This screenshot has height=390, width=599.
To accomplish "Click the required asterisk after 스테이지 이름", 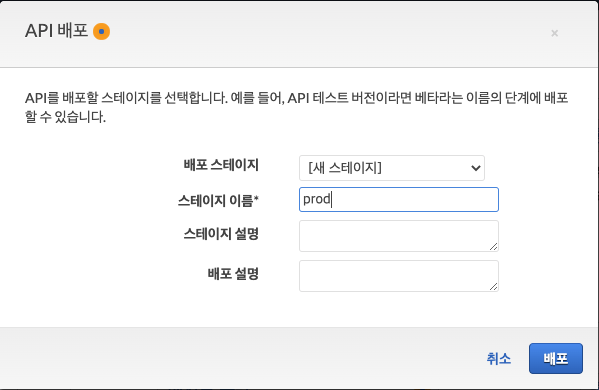I will coord(256,198).
